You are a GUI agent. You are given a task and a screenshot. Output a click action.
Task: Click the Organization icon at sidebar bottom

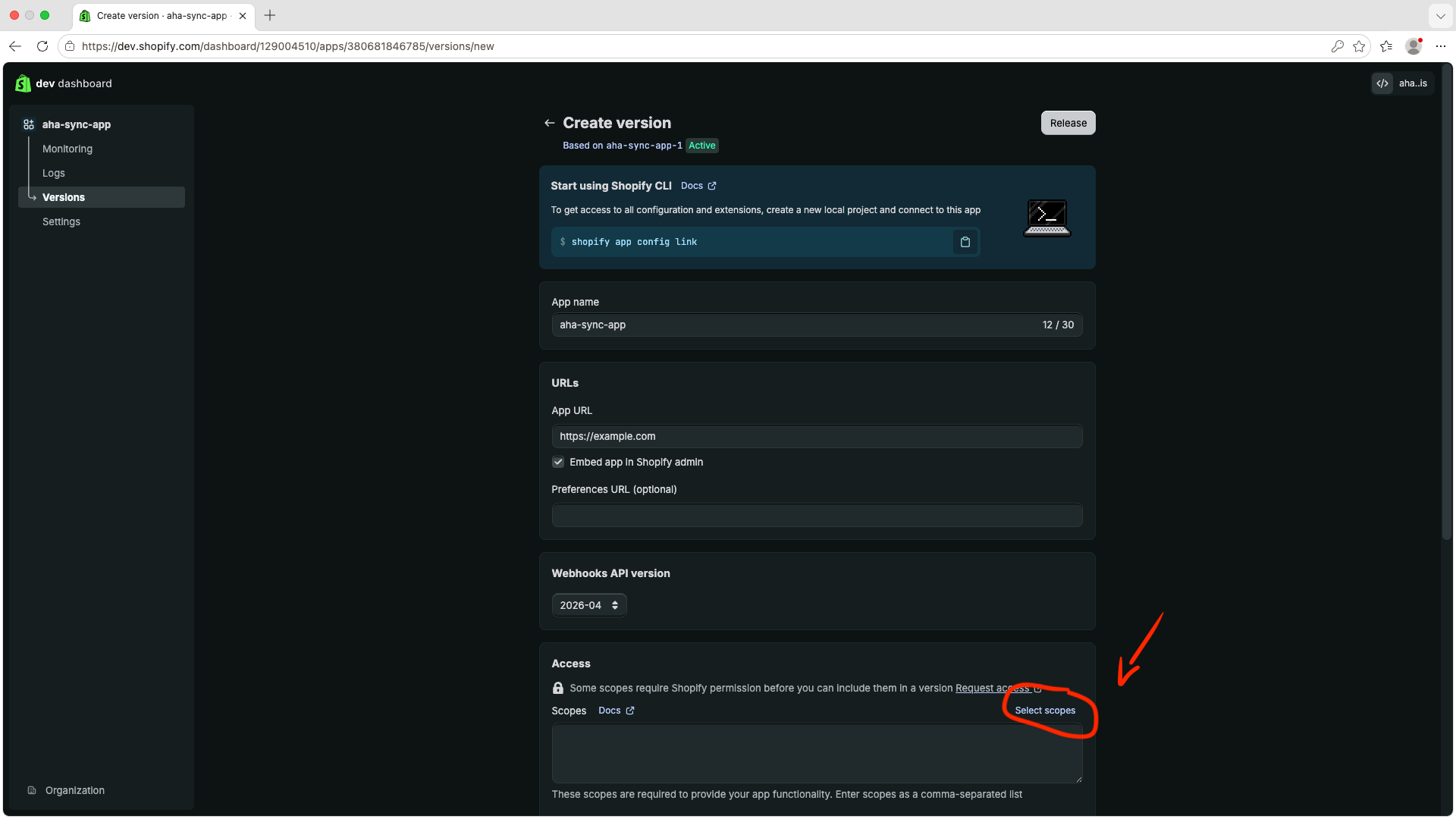coord(32,790)
